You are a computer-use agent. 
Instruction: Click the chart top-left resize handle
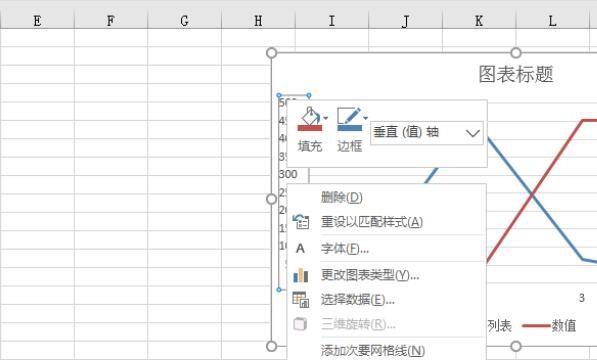pyautogui.click(x=271, y=53)
